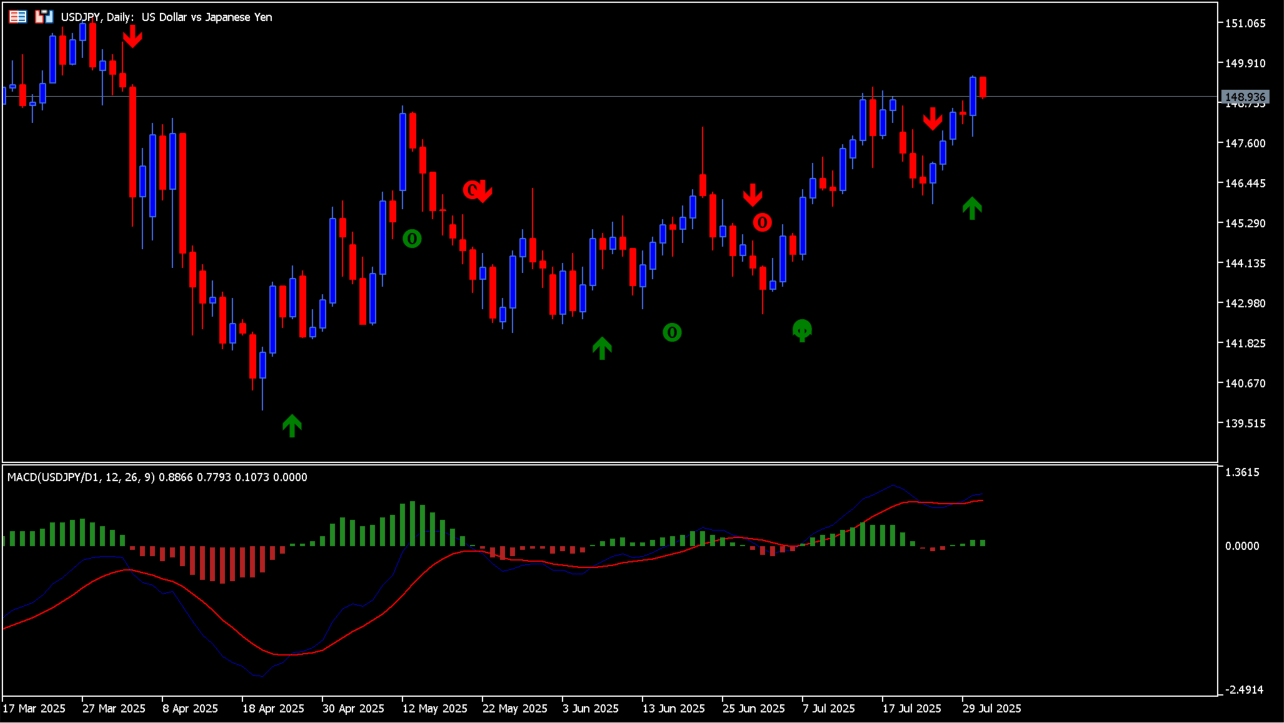Select the green up arrow near 29 Jul 2025
The height and width of the screenshot is (723, 1284).
click(971, 208)
